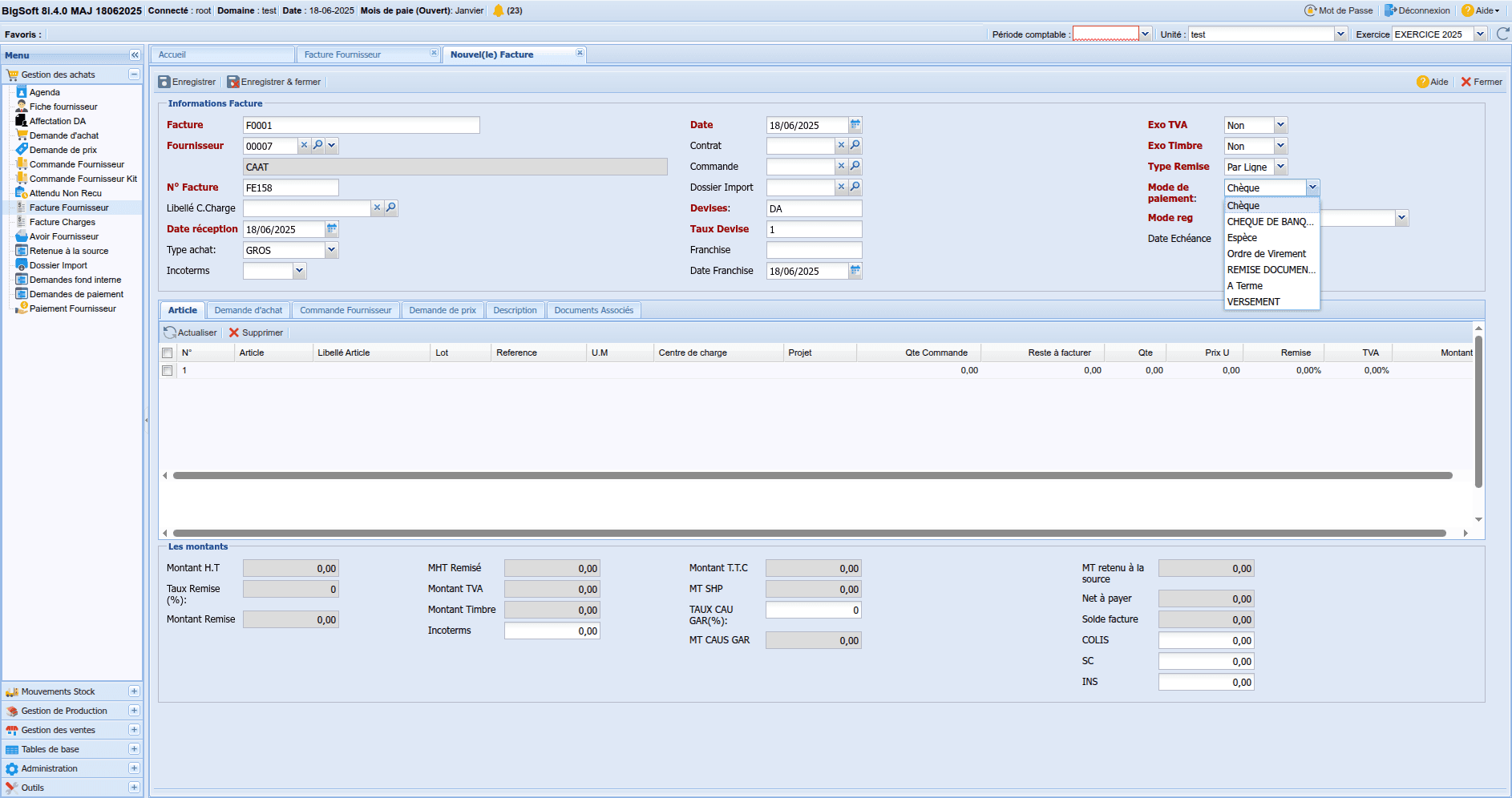Expand Outils section

coord(134,788)
